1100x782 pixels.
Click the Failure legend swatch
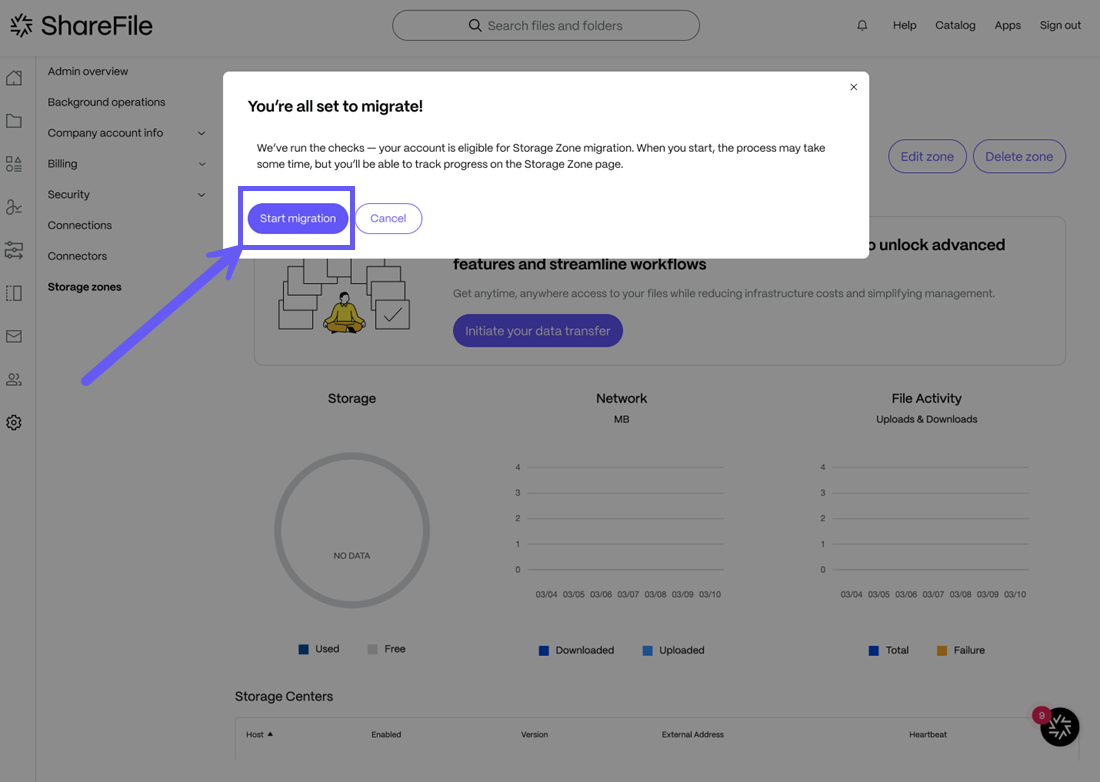coord(942,651)
